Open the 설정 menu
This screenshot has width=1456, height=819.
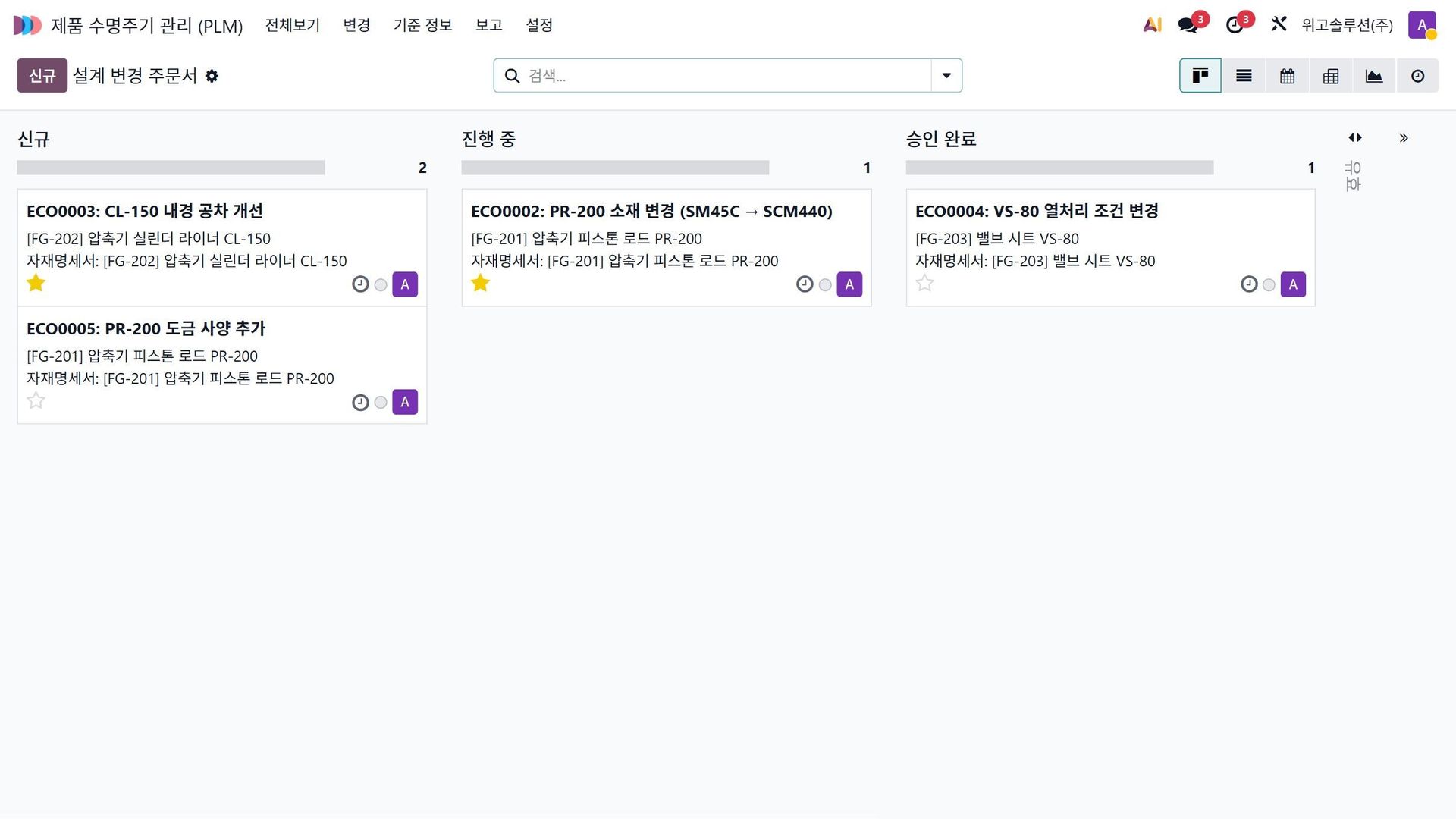tap(539, 25)
